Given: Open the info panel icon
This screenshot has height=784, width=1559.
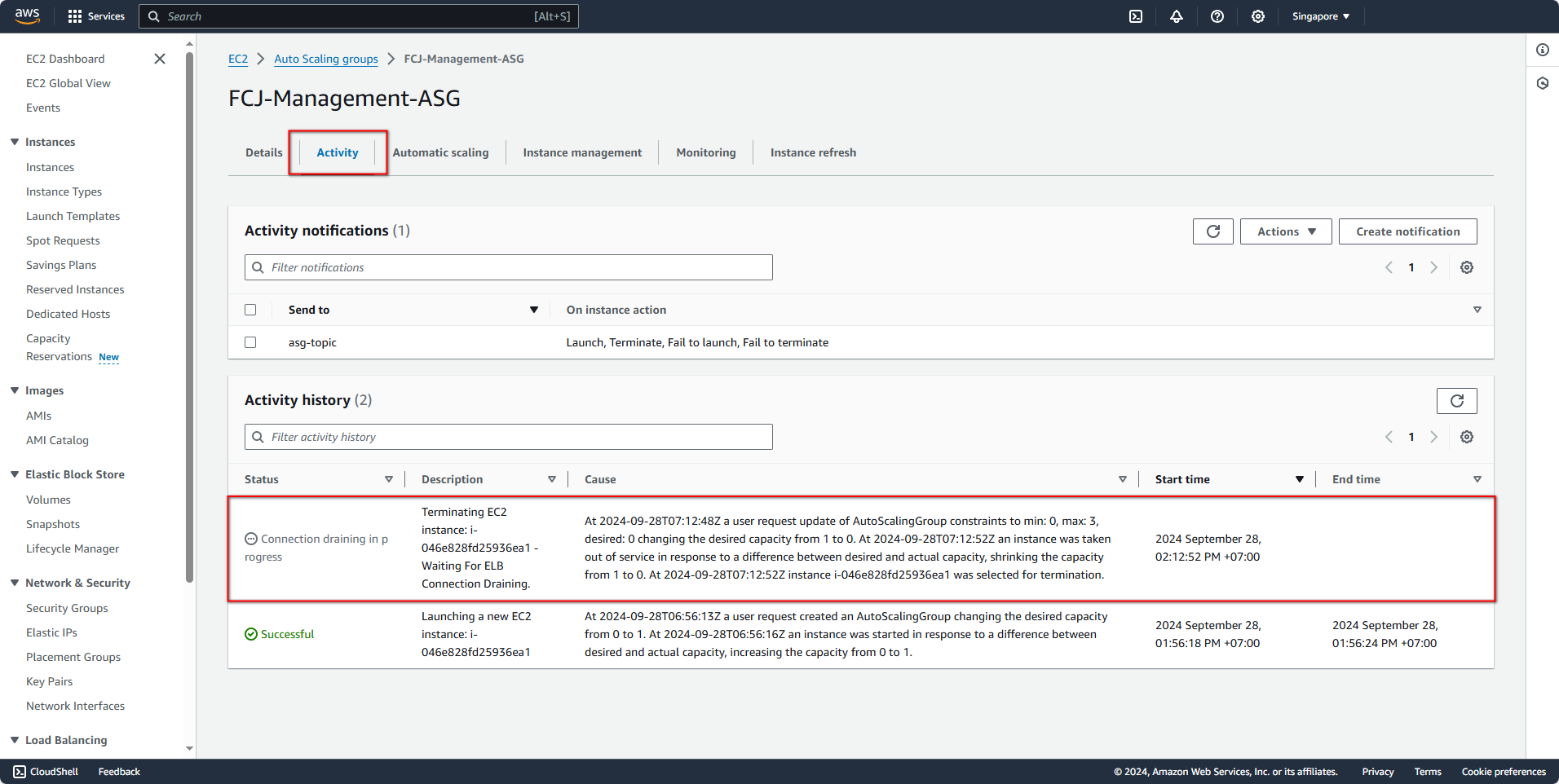Looking at the screenshot, I should 1543,51.
